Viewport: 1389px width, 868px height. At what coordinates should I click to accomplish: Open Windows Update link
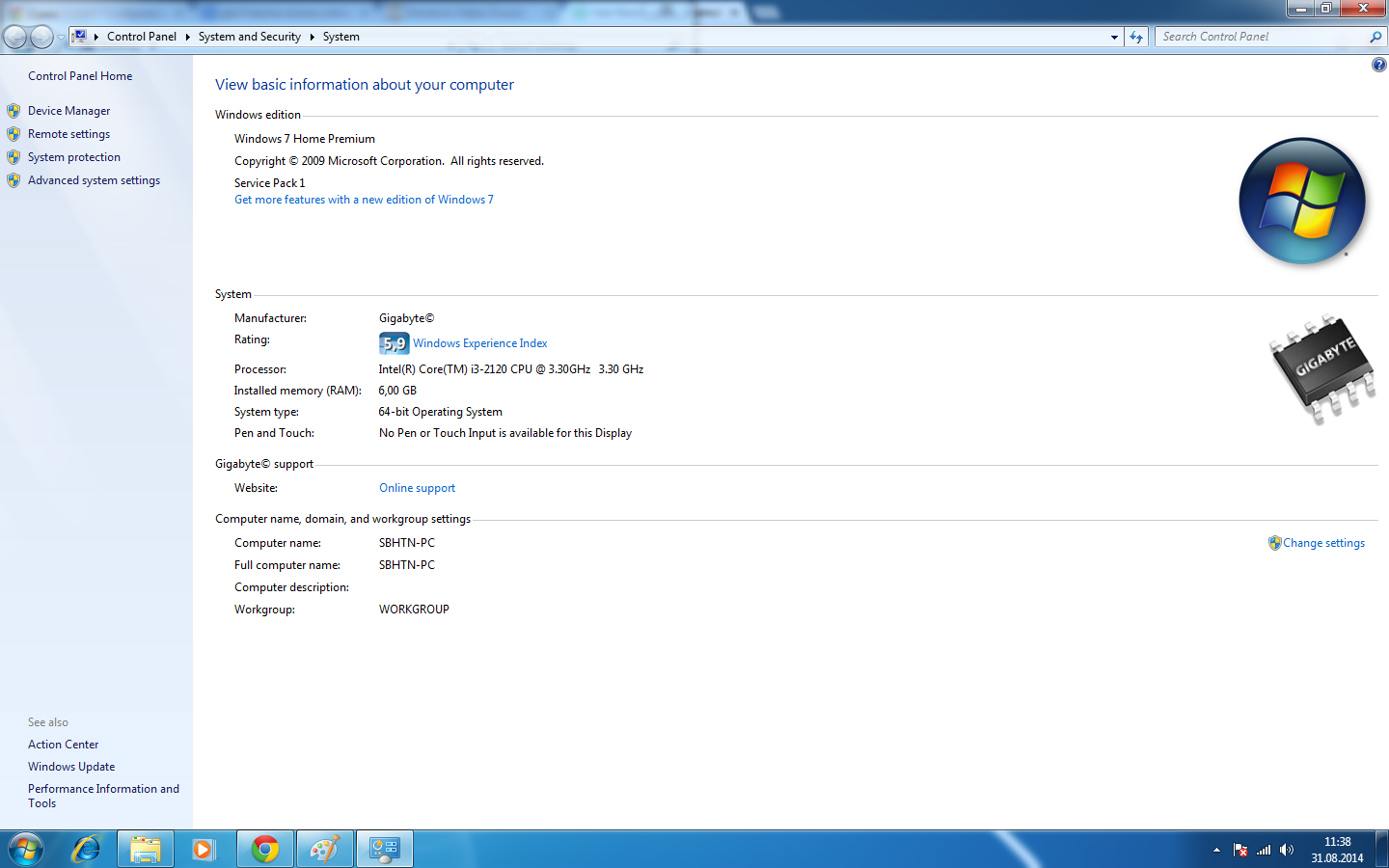tap(71, 767)
